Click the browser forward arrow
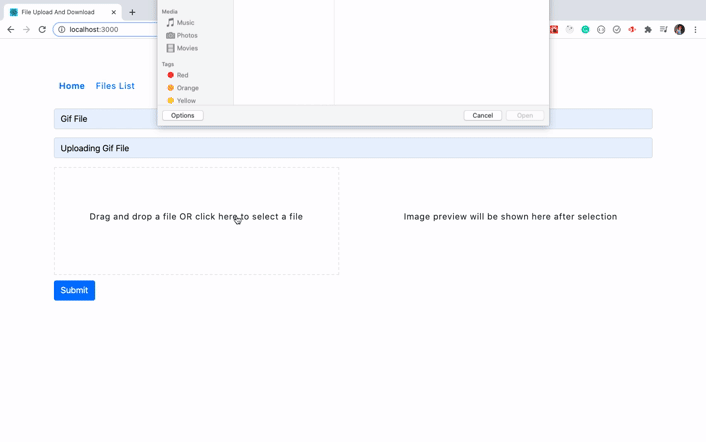This screenshot has width=706, height=442. coord(27,30)
